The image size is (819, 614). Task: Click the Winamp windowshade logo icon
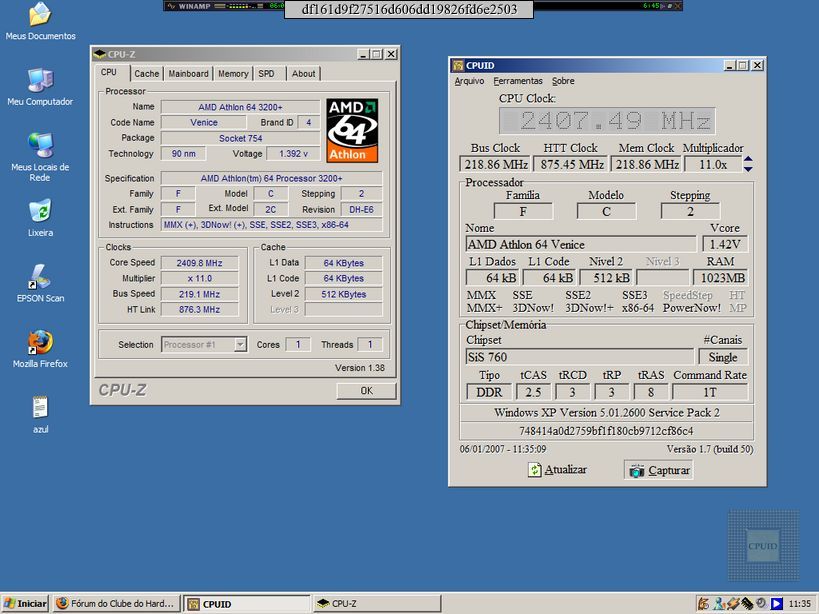tap(171, 6)
